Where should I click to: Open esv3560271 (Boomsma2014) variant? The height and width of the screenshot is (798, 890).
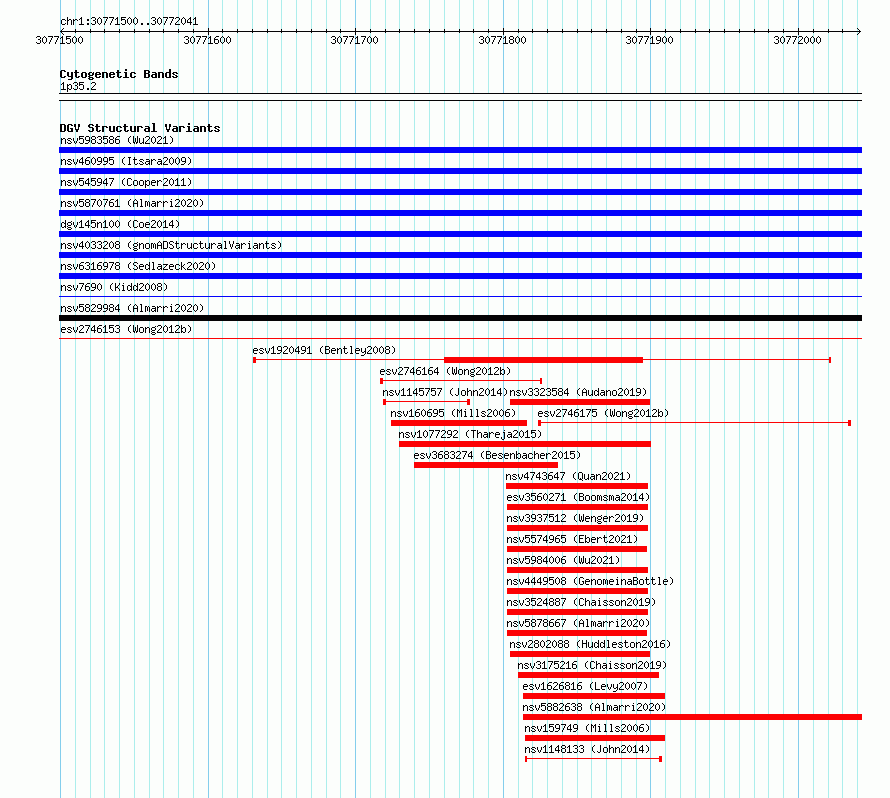578,497
